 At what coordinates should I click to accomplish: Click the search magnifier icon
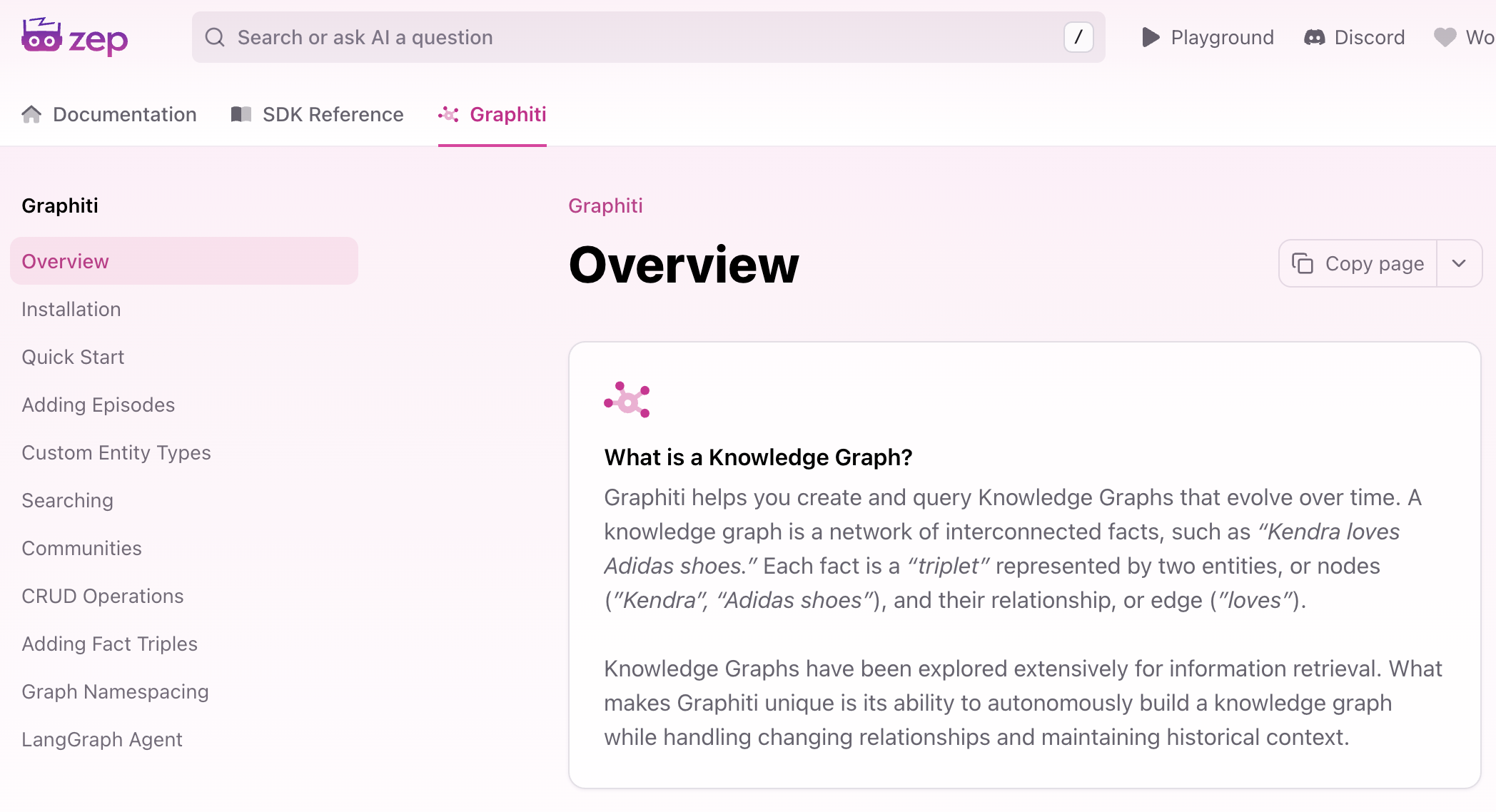pyautogui.click(x=215, y=37)
